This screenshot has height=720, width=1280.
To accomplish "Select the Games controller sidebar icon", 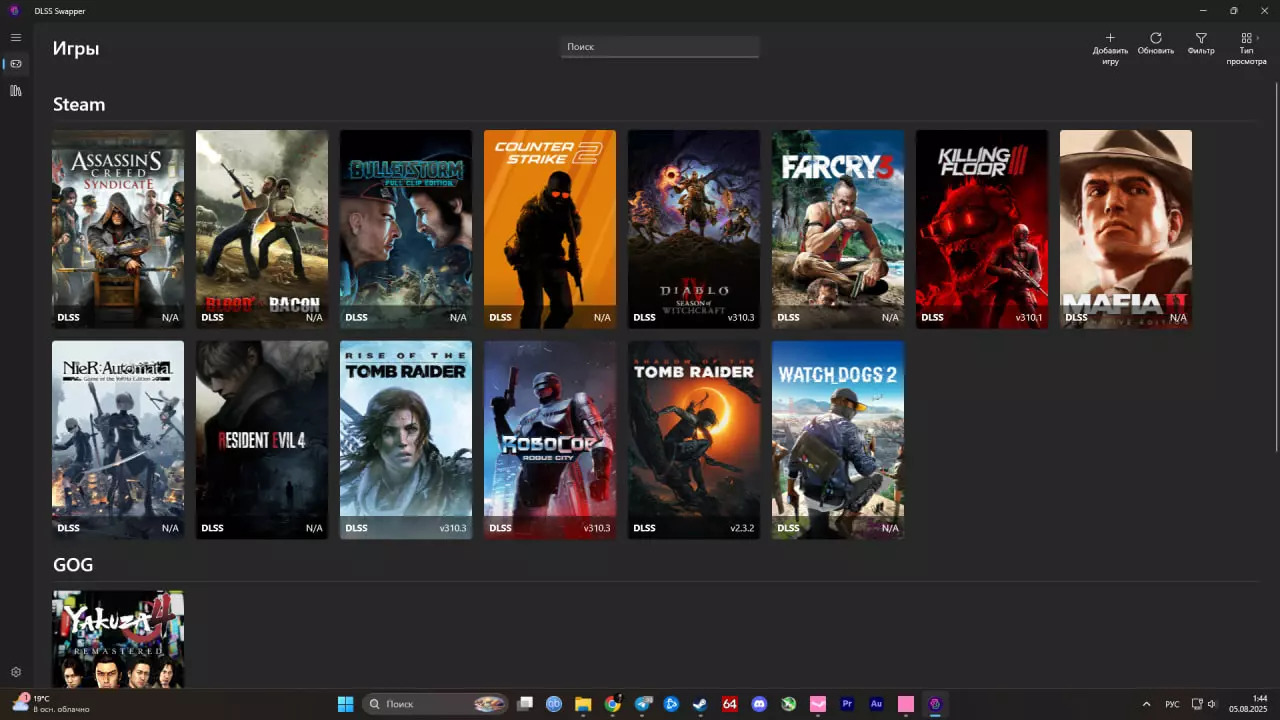I will tap(15, 64).
